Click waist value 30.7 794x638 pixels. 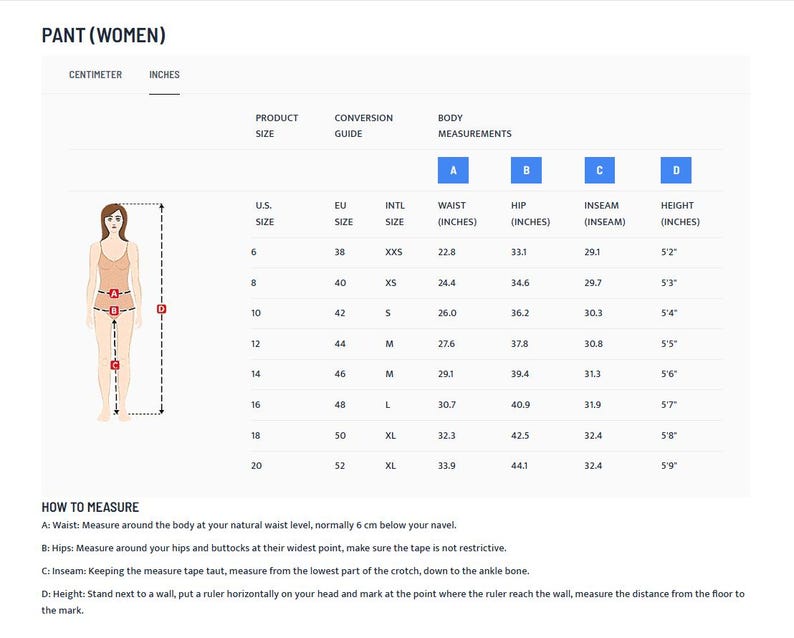click(x=447, y=405)
